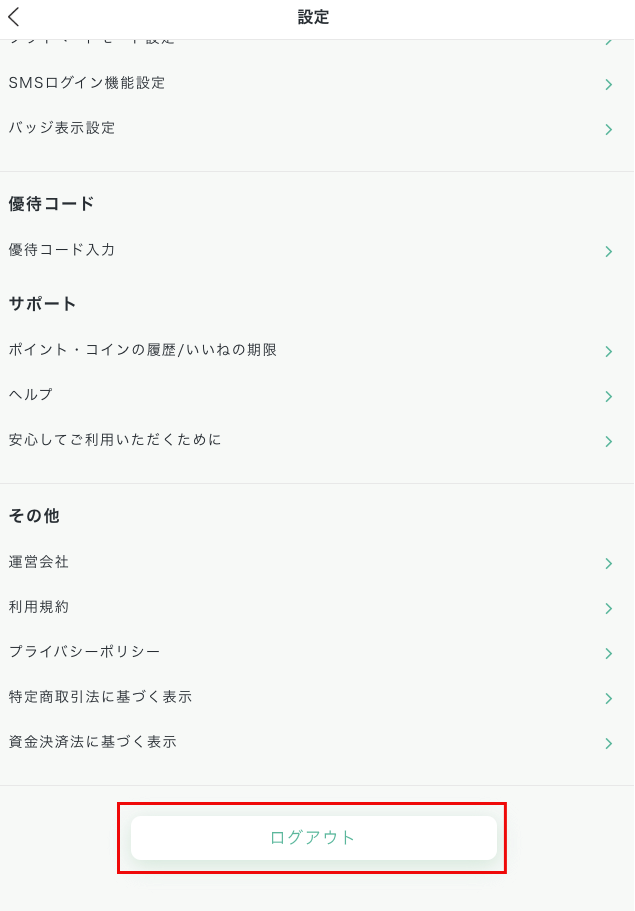Image resolution: width=635 pixels, height=911 pixels.
Task: Tap the back arrow icon
Action: click(x=14, y=17)
